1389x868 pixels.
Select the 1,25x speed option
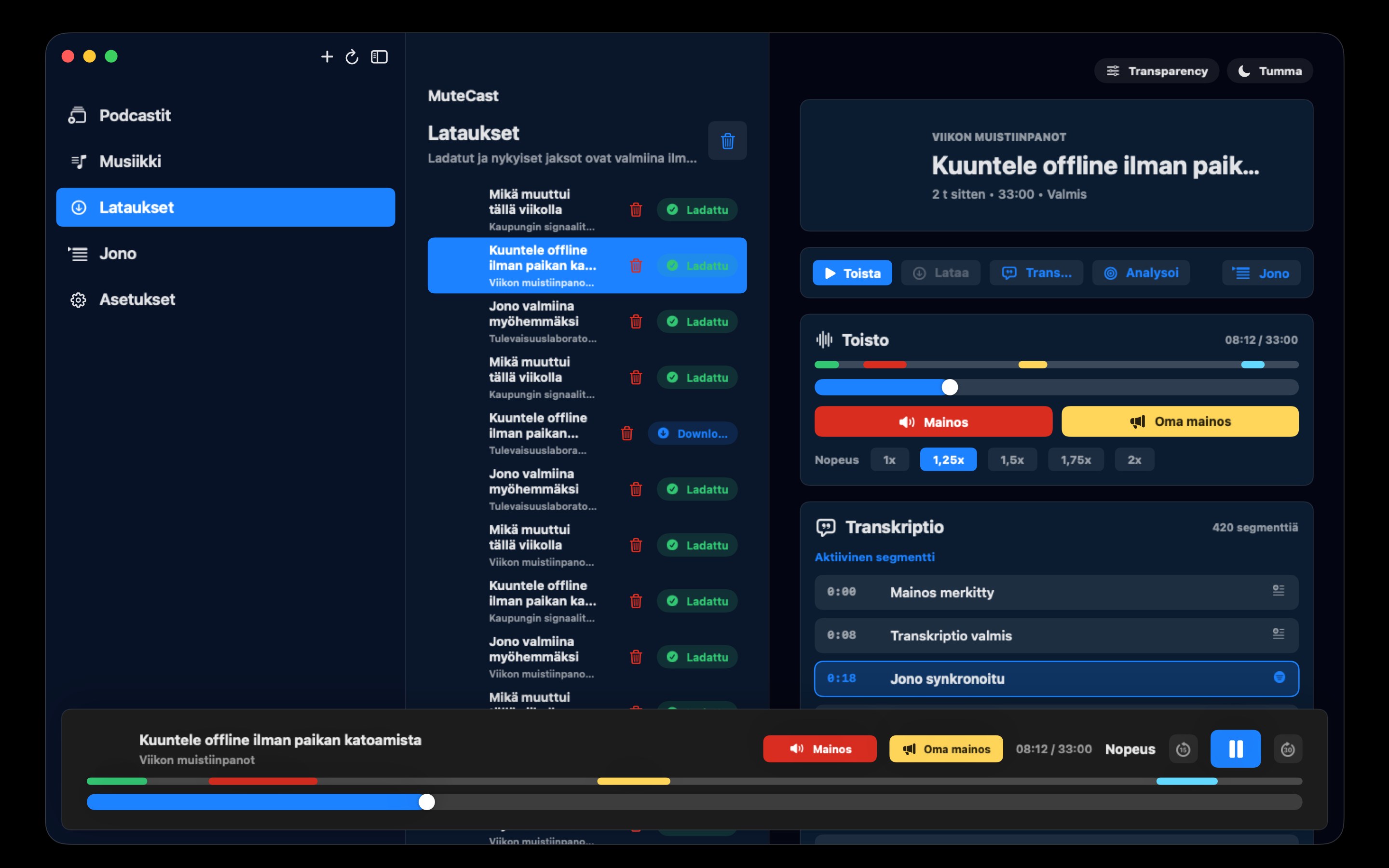tap(948, 459)
